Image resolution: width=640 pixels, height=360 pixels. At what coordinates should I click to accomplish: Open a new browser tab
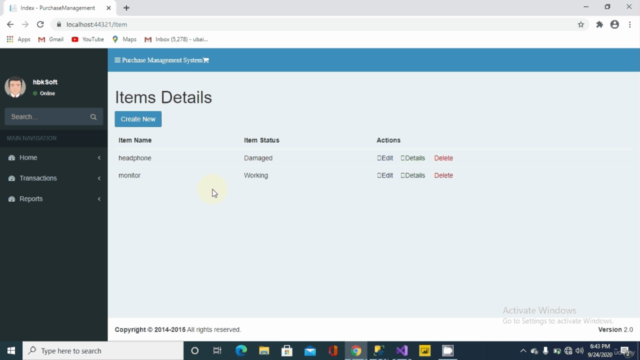click(x=126, y=8)
